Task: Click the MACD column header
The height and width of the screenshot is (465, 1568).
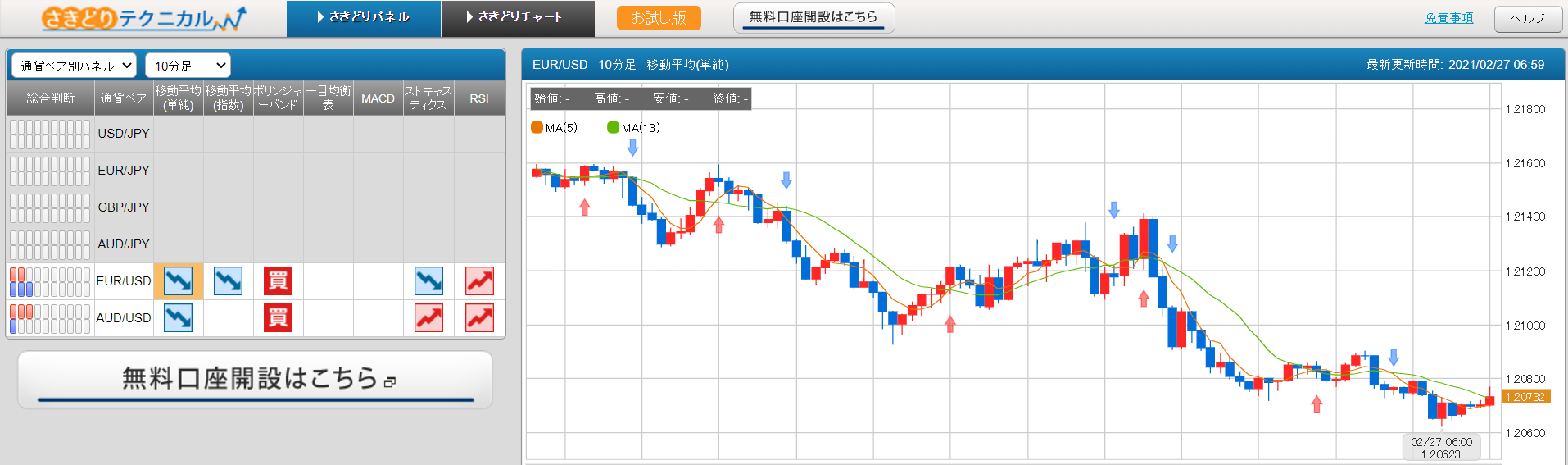Action: coord(378,98)
